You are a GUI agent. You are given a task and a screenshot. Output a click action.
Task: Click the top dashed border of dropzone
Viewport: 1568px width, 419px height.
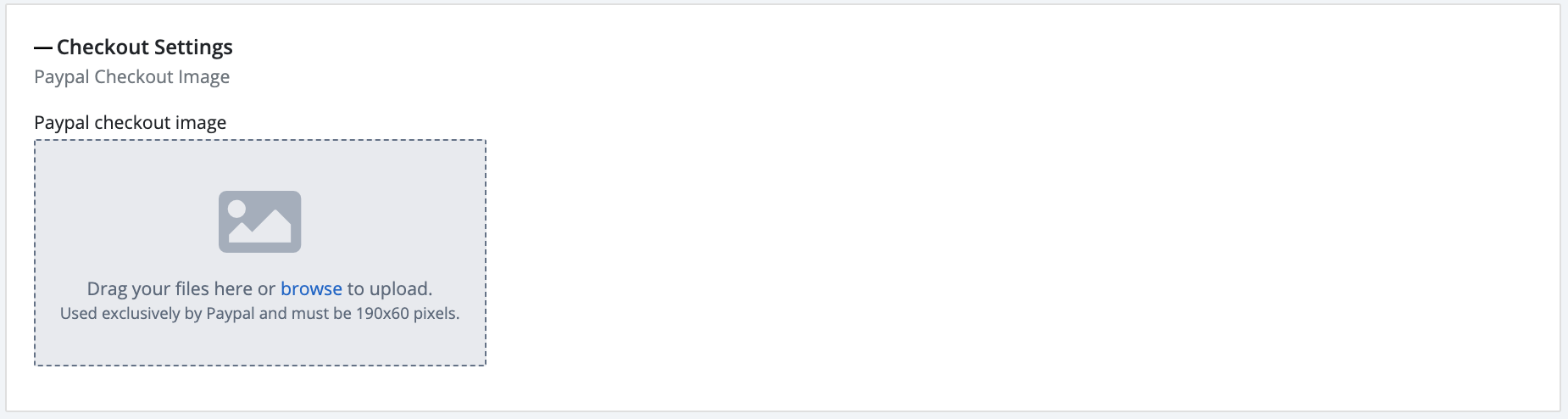pyautogui.click(x=259, y=141)
